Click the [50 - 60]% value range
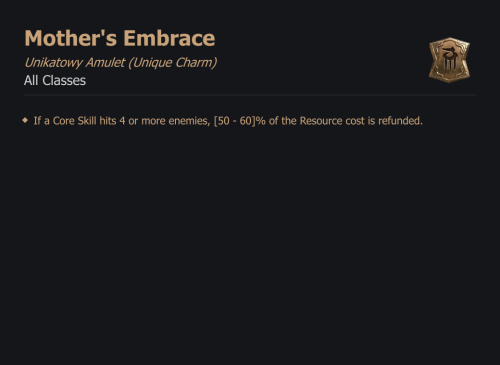Viewport: 500px width, 365px height. click(240, 121)
